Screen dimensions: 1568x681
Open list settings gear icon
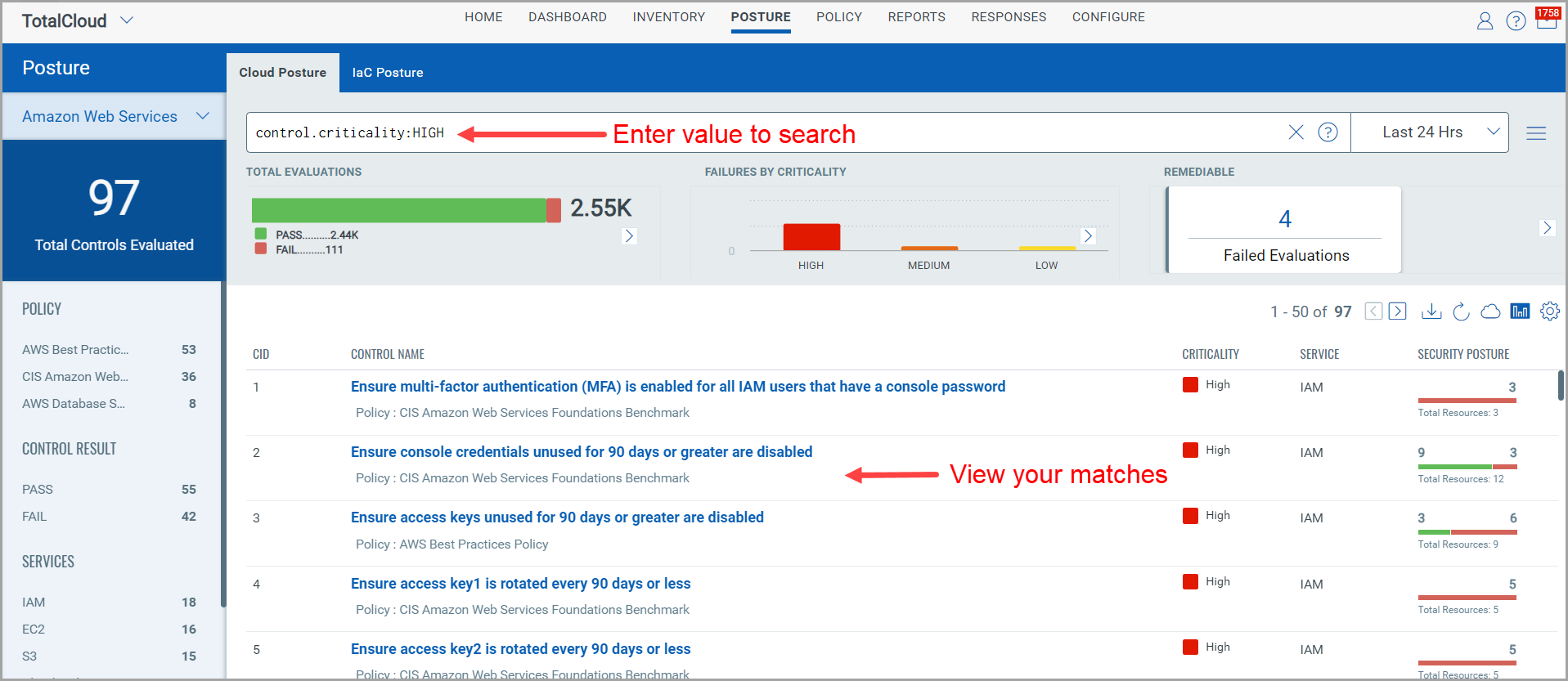pos(1549,311)
